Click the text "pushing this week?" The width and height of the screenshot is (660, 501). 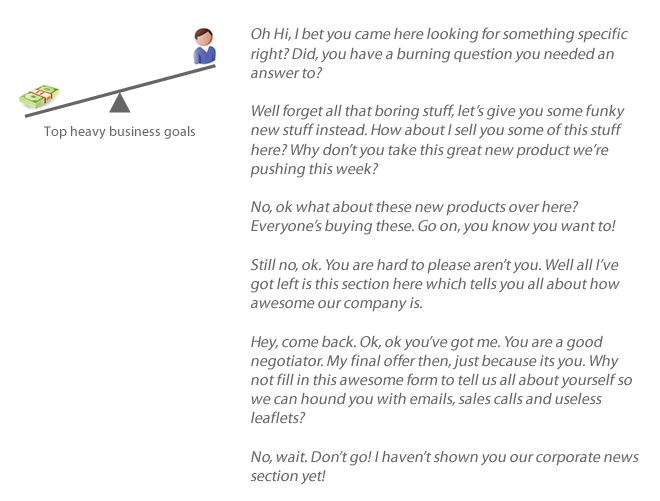point(314,169)
